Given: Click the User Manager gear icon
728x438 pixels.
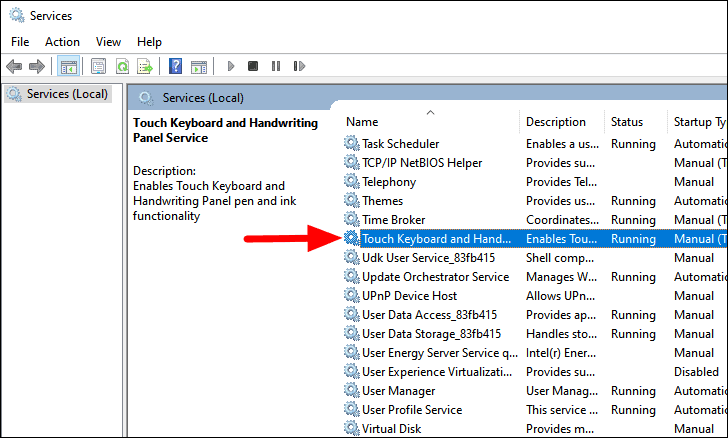Looking at the screenshot, I should point(351,391).
